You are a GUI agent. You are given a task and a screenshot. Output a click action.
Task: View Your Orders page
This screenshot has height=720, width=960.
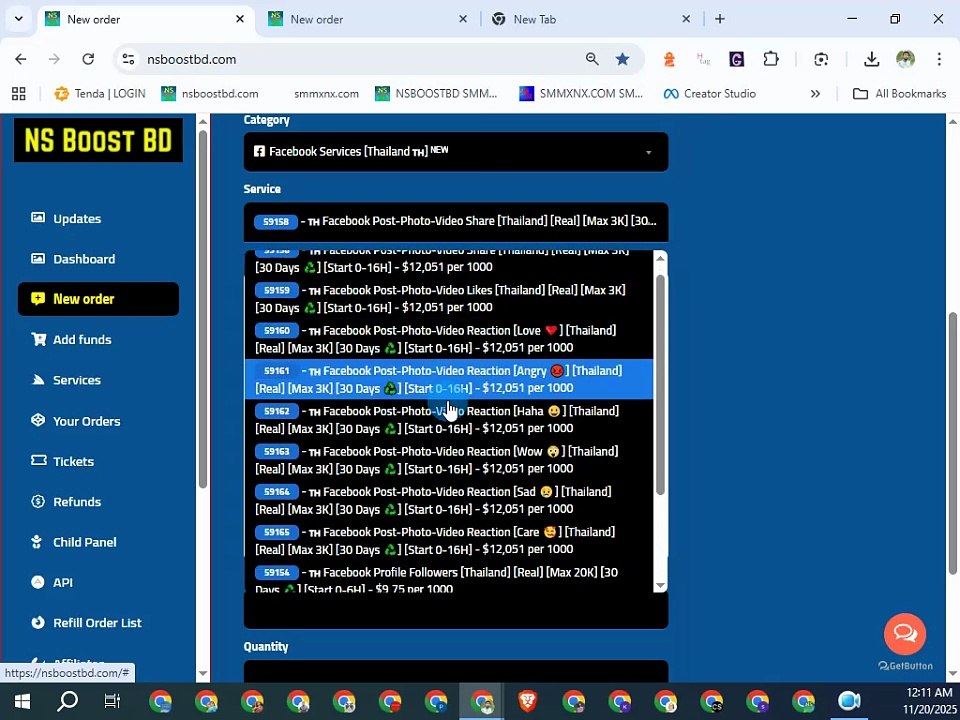75,421
